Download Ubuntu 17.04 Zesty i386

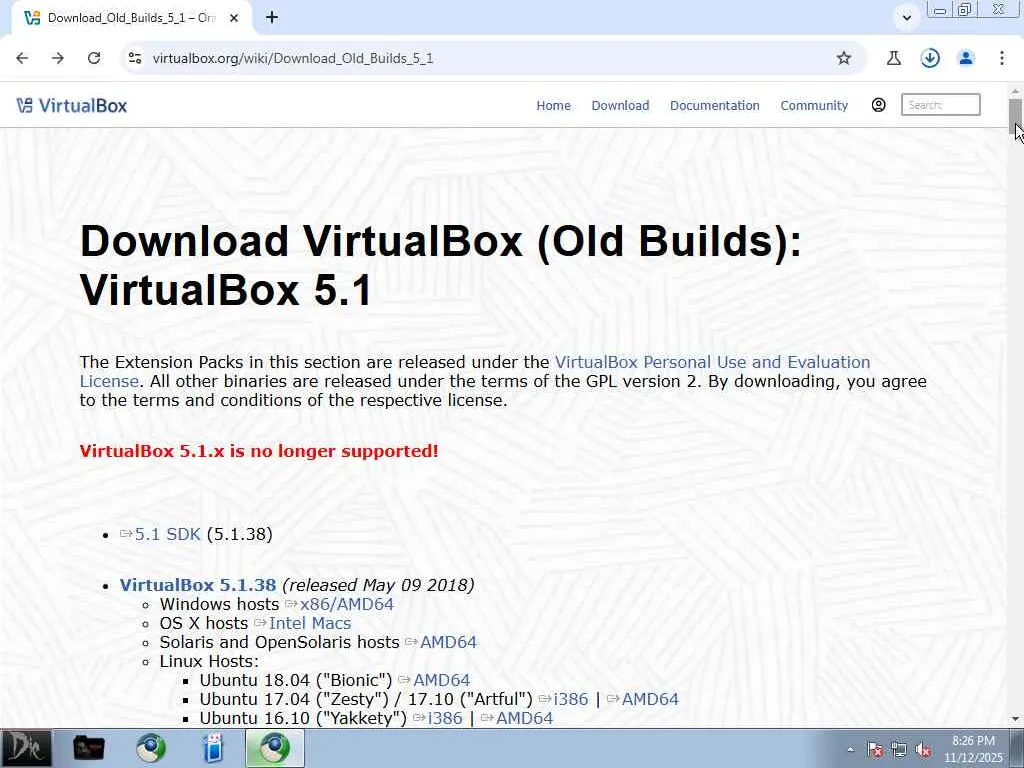[571, 699]
